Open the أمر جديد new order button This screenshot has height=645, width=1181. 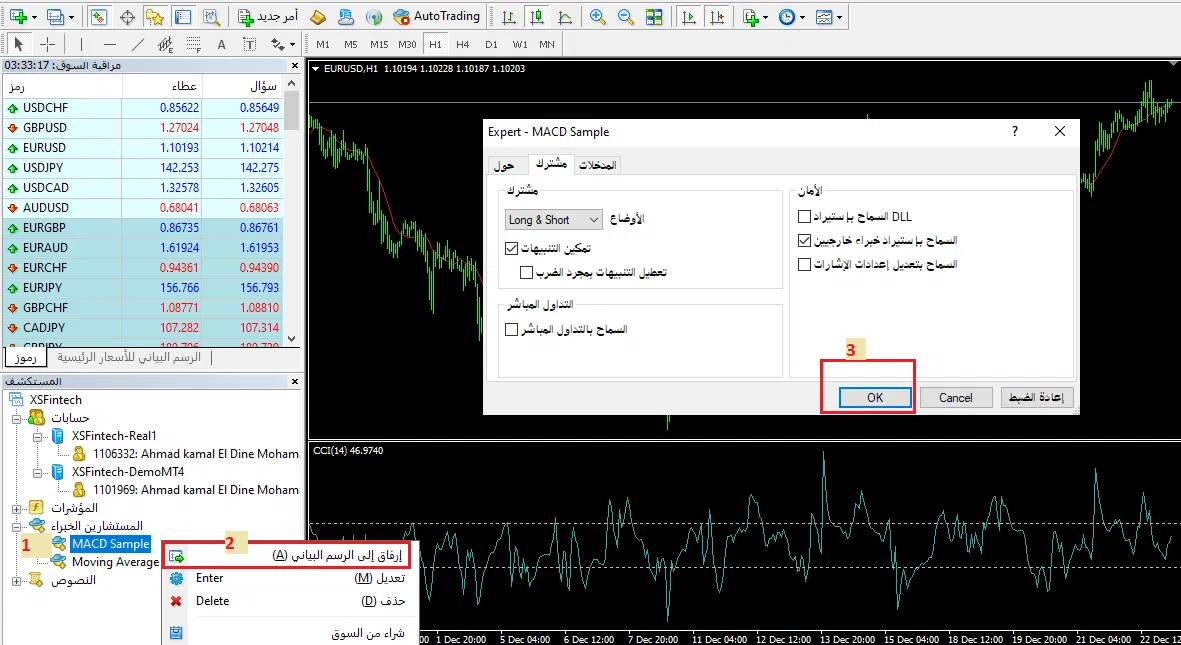[x=267, y=16]
